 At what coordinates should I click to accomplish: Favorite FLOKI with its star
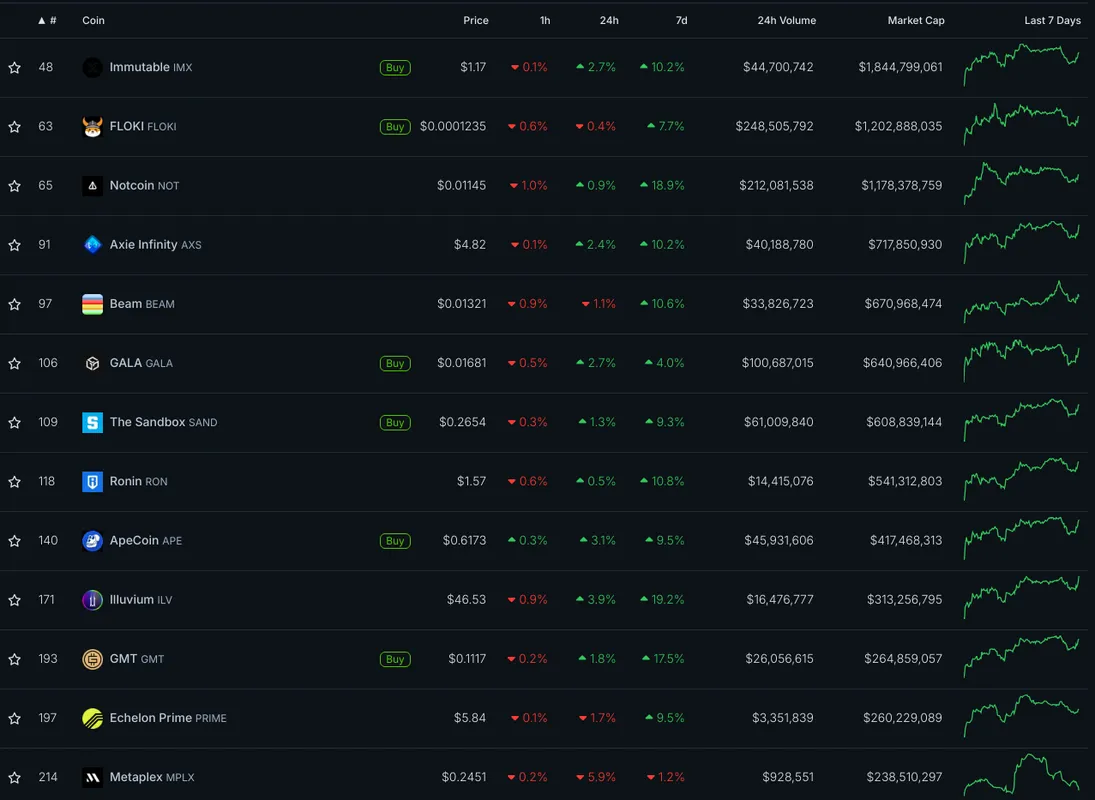[15, 126]
